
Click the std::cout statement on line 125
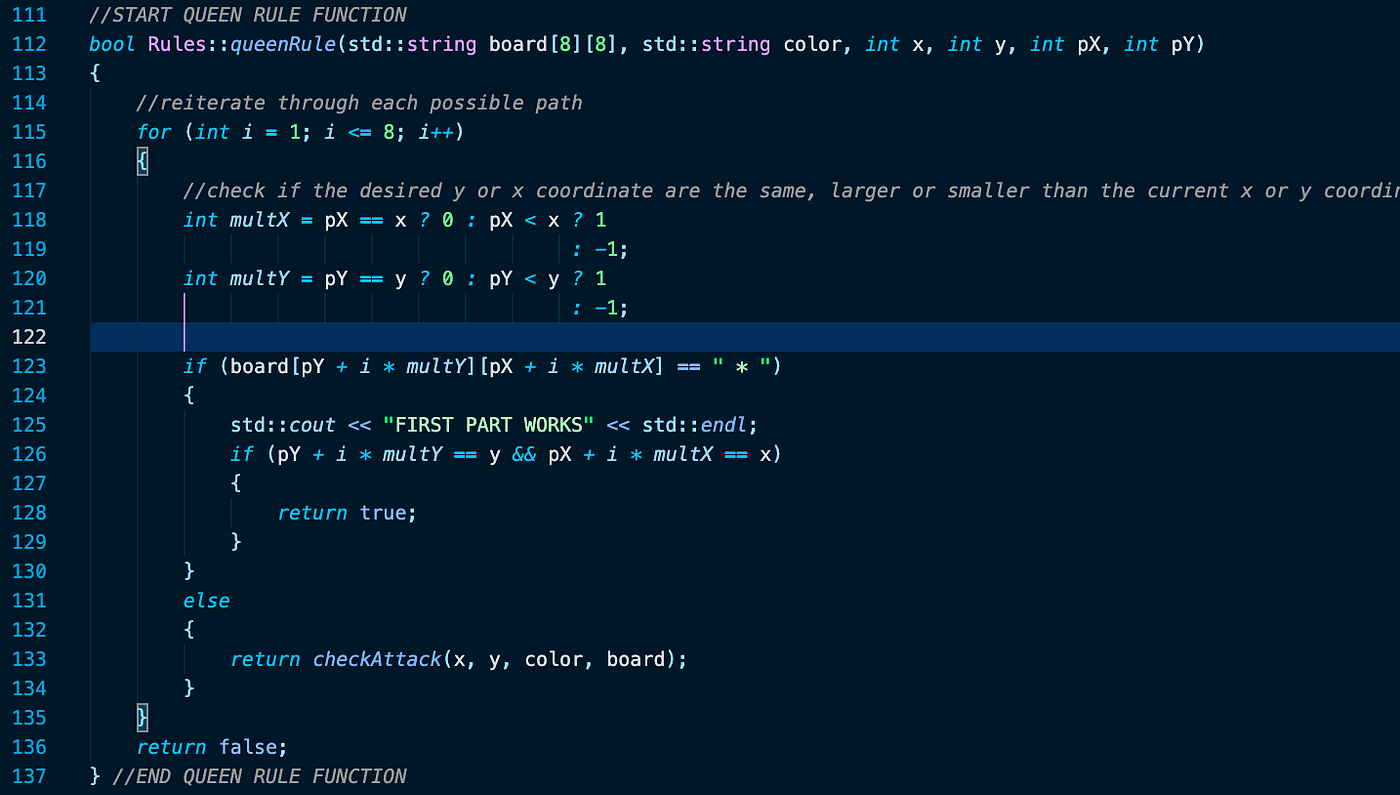[280, 424]
